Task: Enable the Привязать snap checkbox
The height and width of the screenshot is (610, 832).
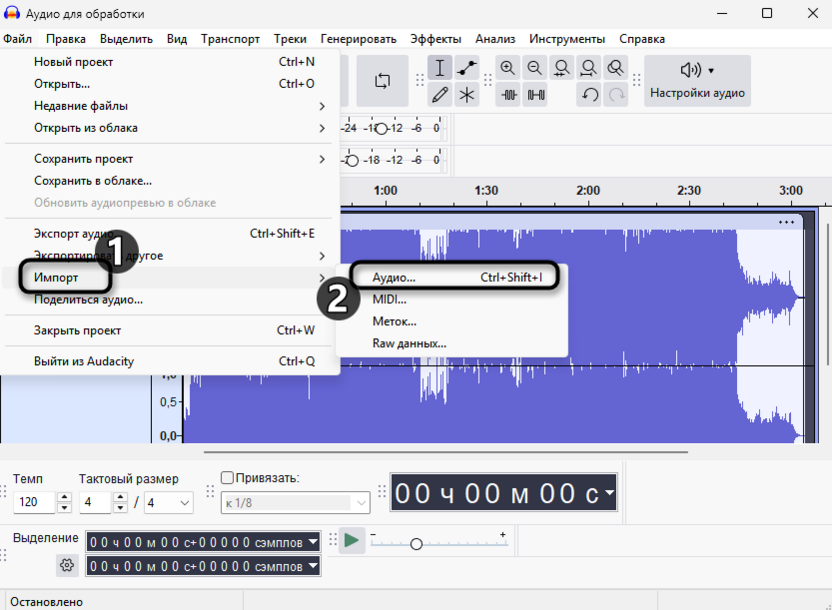Action: [x=227, y=478]
